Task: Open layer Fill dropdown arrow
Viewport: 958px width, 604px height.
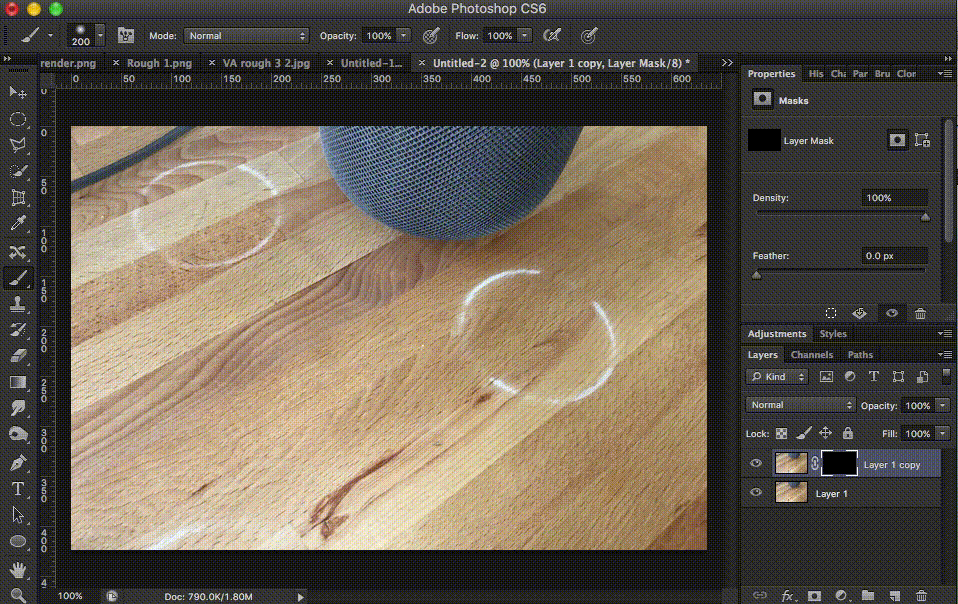Action: (x=943, y=434)
